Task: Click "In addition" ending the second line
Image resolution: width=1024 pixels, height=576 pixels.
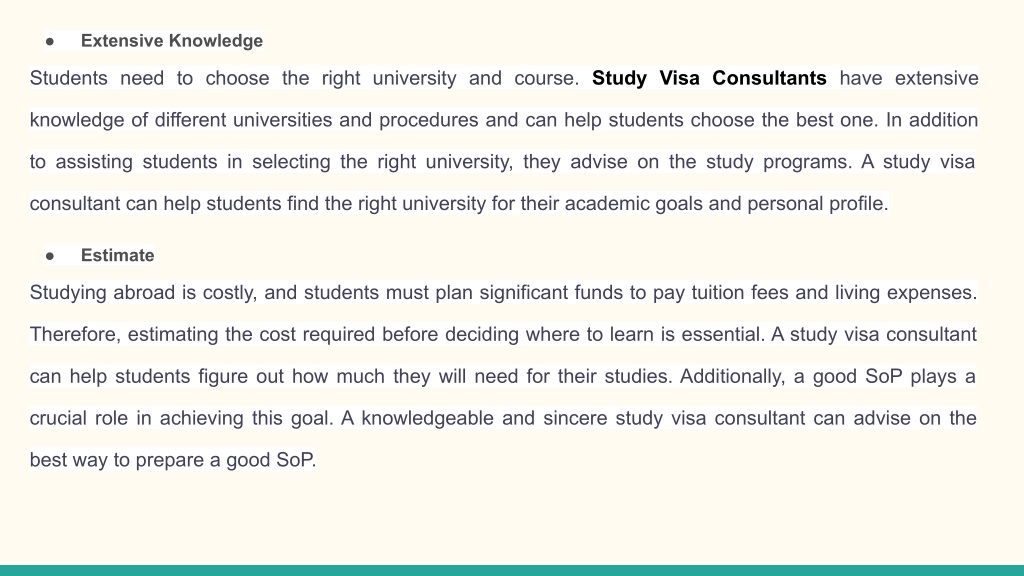Action: [932, 120]
